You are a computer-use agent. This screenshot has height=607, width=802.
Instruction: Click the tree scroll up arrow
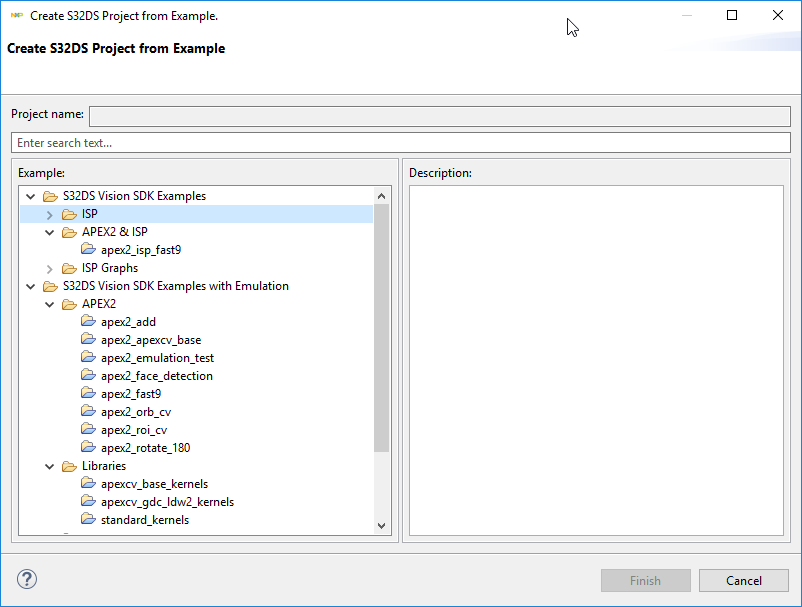[x=381, y=196]
